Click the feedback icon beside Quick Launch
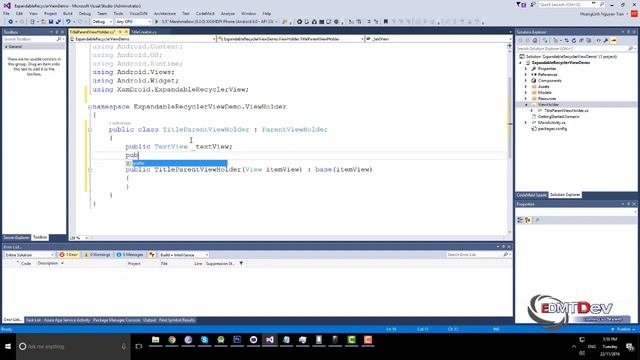 point(533,5)
